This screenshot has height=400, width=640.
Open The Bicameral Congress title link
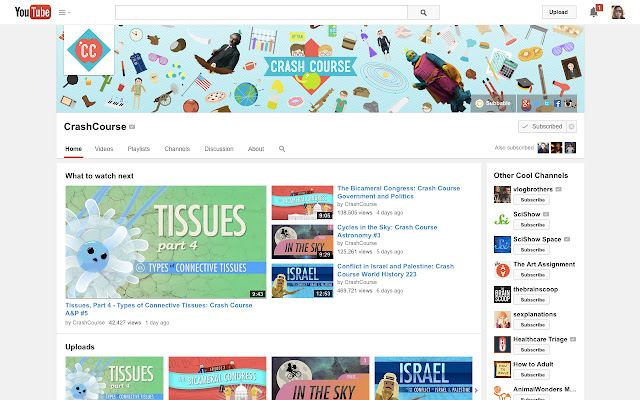pos(398,192)
